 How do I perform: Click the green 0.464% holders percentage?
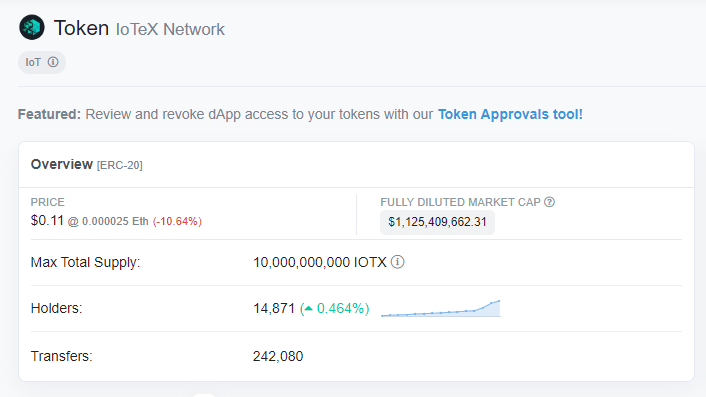pyautogui.click(x=340, y=308)
